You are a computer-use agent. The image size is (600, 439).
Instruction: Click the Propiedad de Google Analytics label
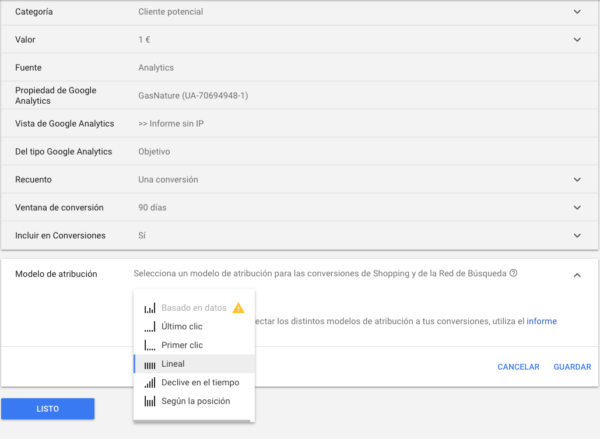(x=56, y=96)
